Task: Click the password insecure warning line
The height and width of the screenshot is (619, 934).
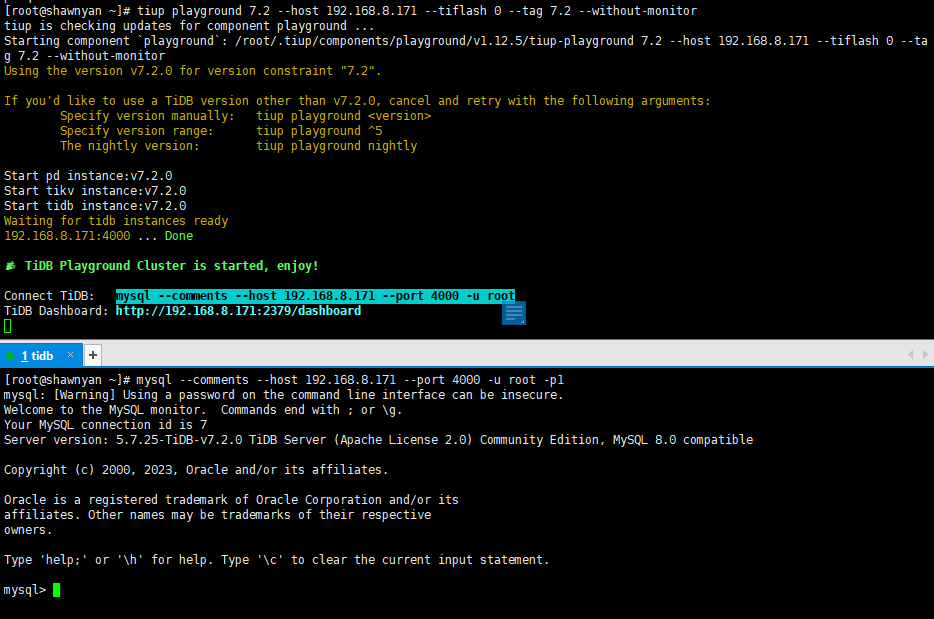Action: pyautogui.click(x=284, y=395)
